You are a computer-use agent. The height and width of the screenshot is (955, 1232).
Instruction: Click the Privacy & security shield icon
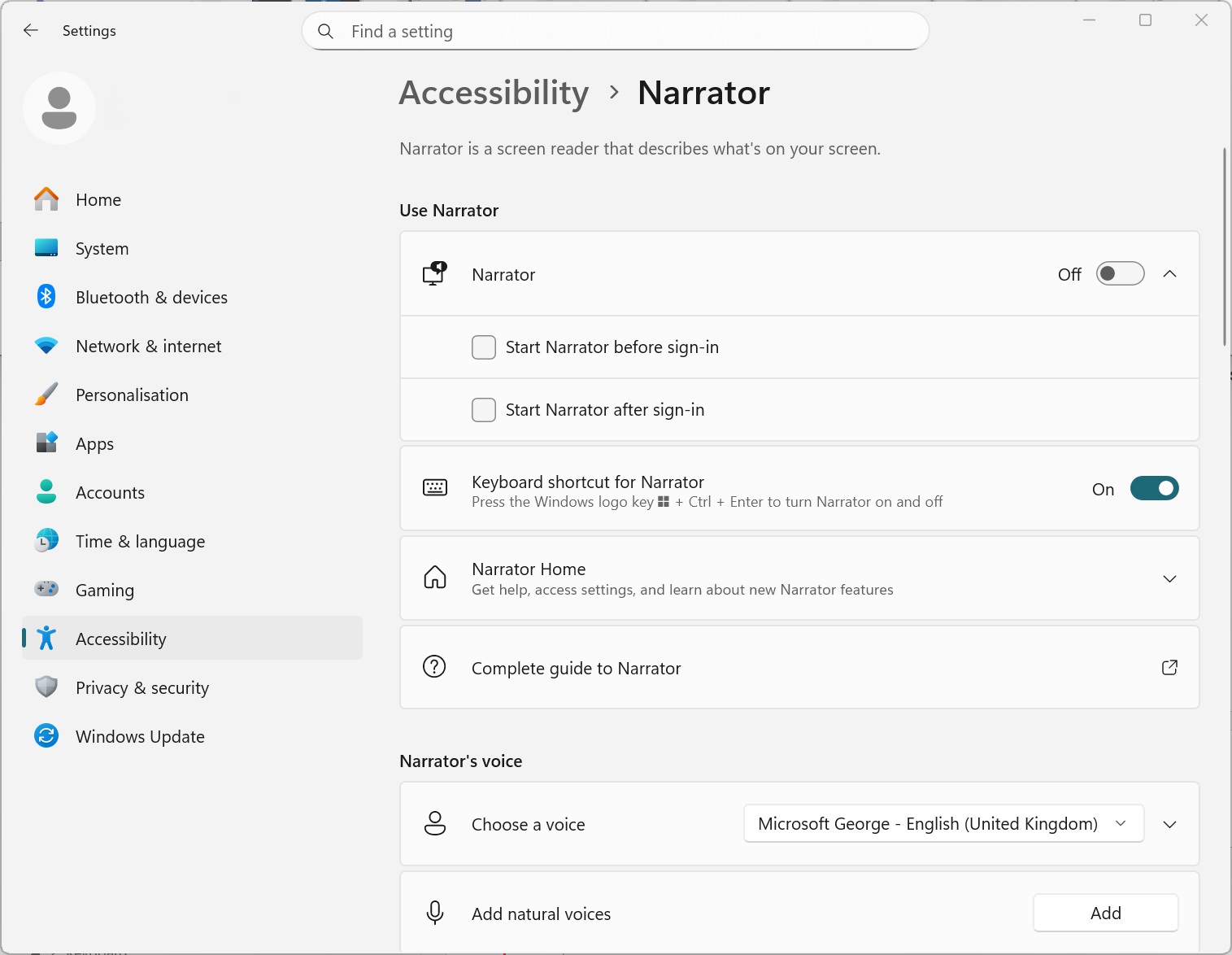[x=46, y=687]
